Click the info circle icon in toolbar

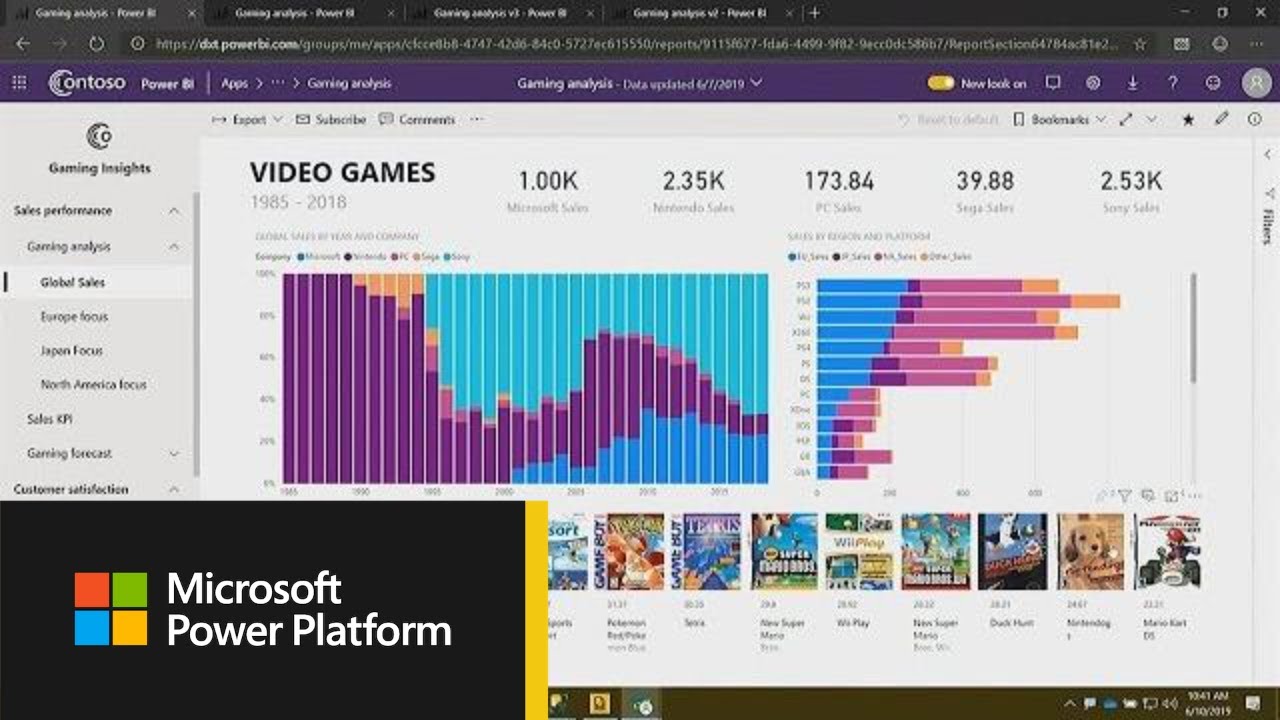(1254, 119)
